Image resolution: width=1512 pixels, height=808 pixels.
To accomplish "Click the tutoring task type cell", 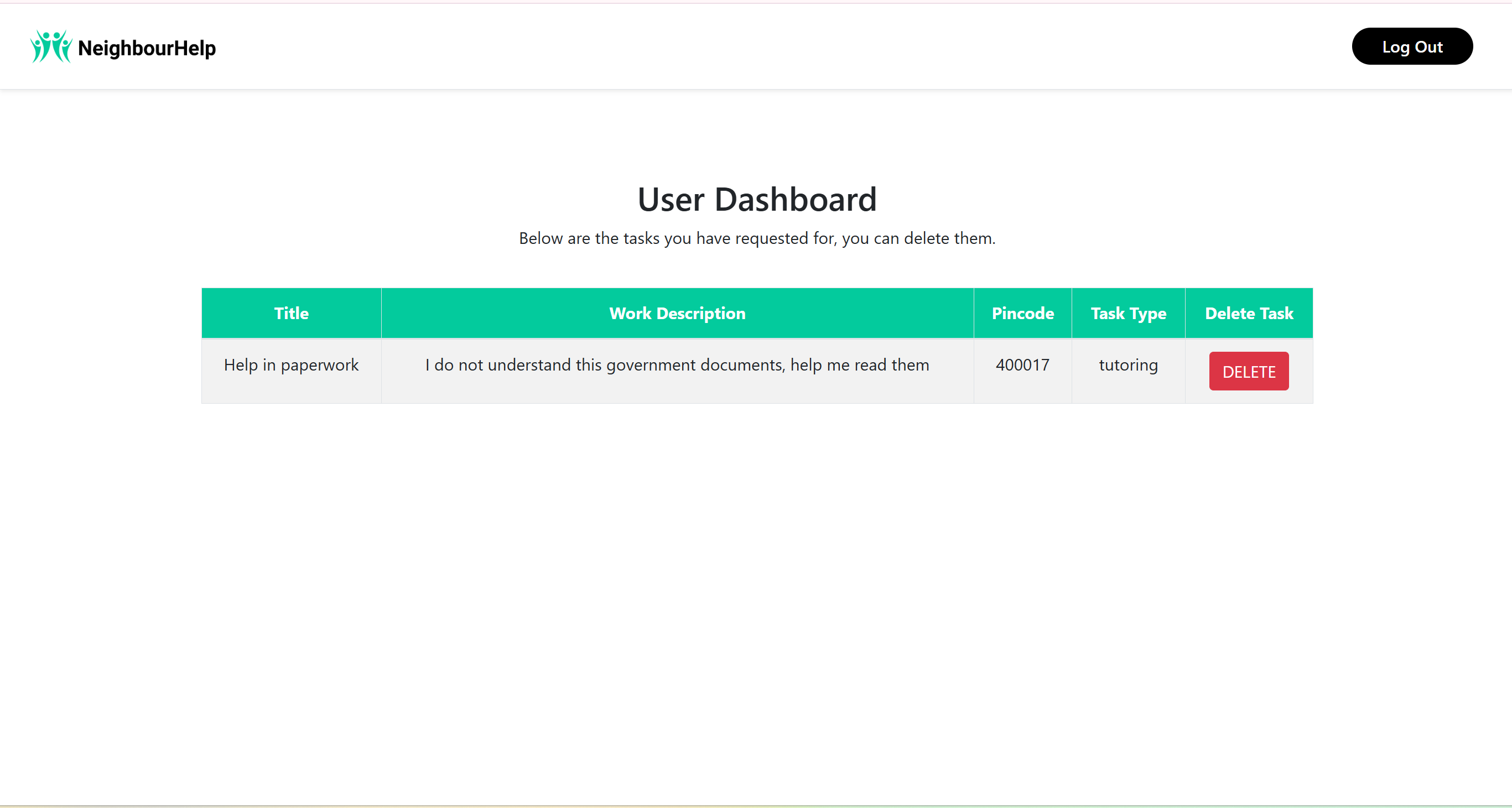I will [1127, 365].
